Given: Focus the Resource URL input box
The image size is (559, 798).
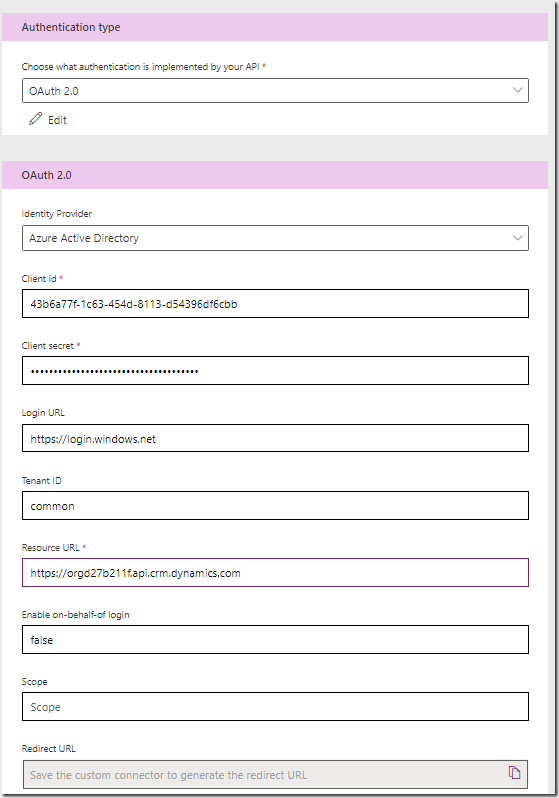Looking at the screenshot, I should [x=275, y=573].
